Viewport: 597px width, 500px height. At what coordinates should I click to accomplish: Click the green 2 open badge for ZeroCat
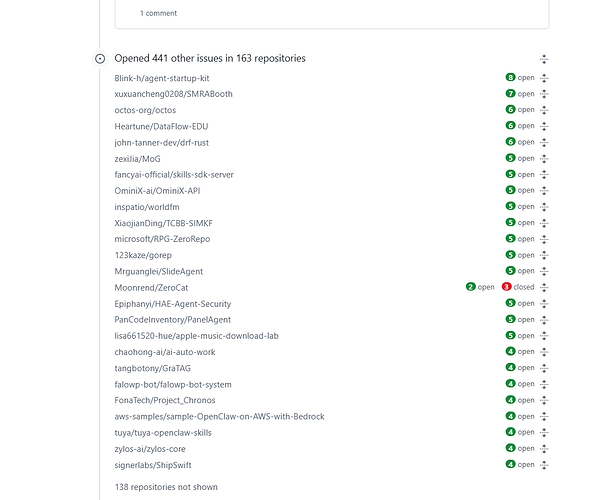tap(480, 287)
